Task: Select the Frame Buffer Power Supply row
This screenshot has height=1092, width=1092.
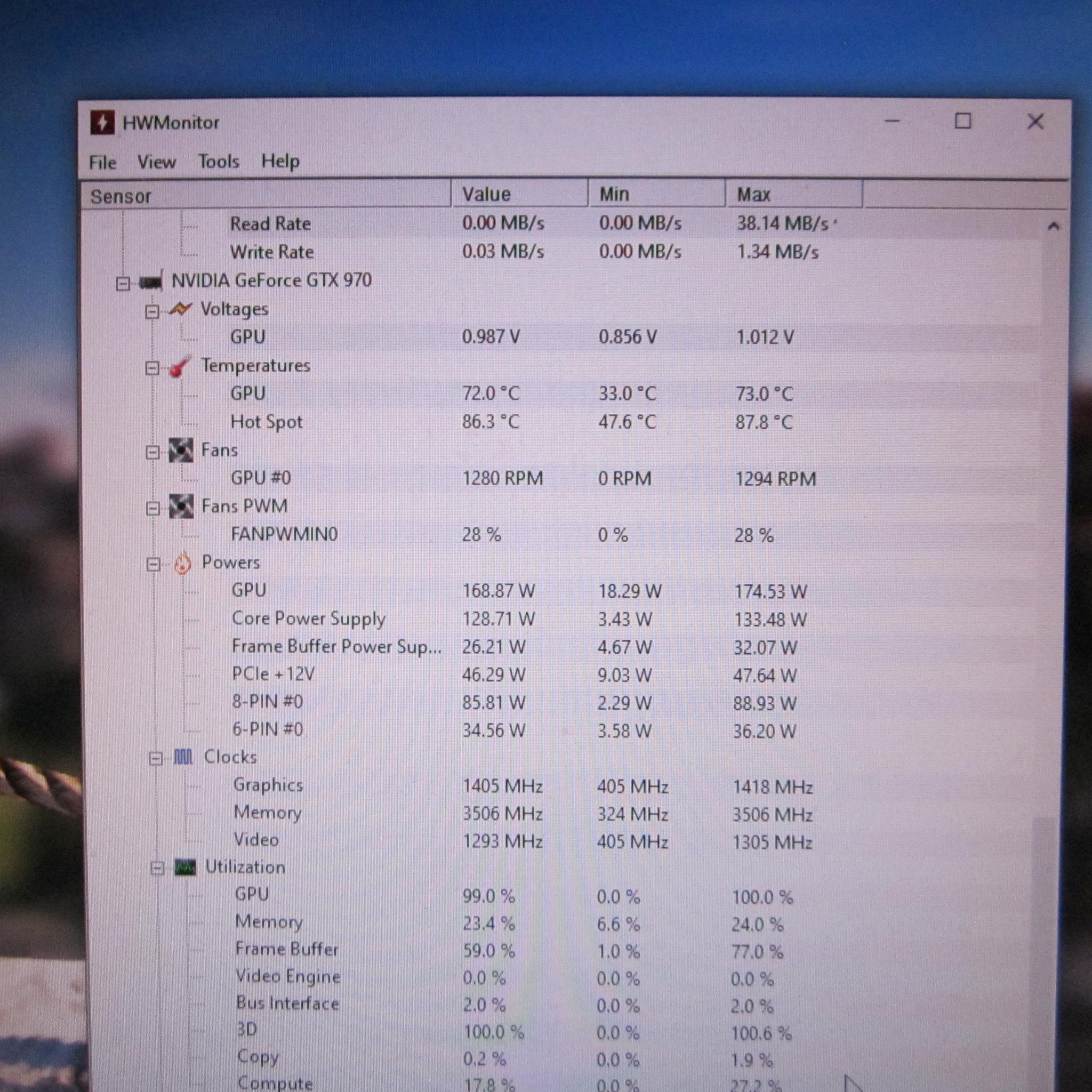Action: [x=563, y=647]
